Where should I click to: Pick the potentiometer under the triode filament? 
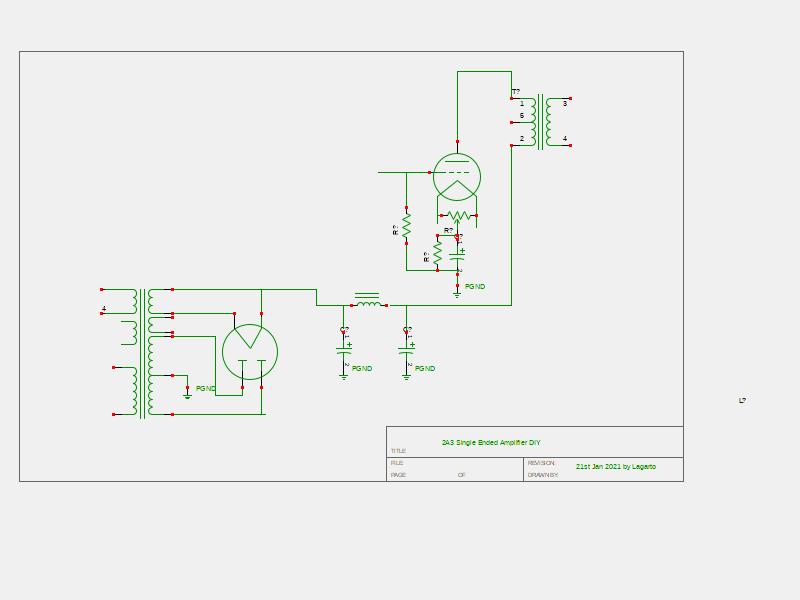[x=458, y=215]
